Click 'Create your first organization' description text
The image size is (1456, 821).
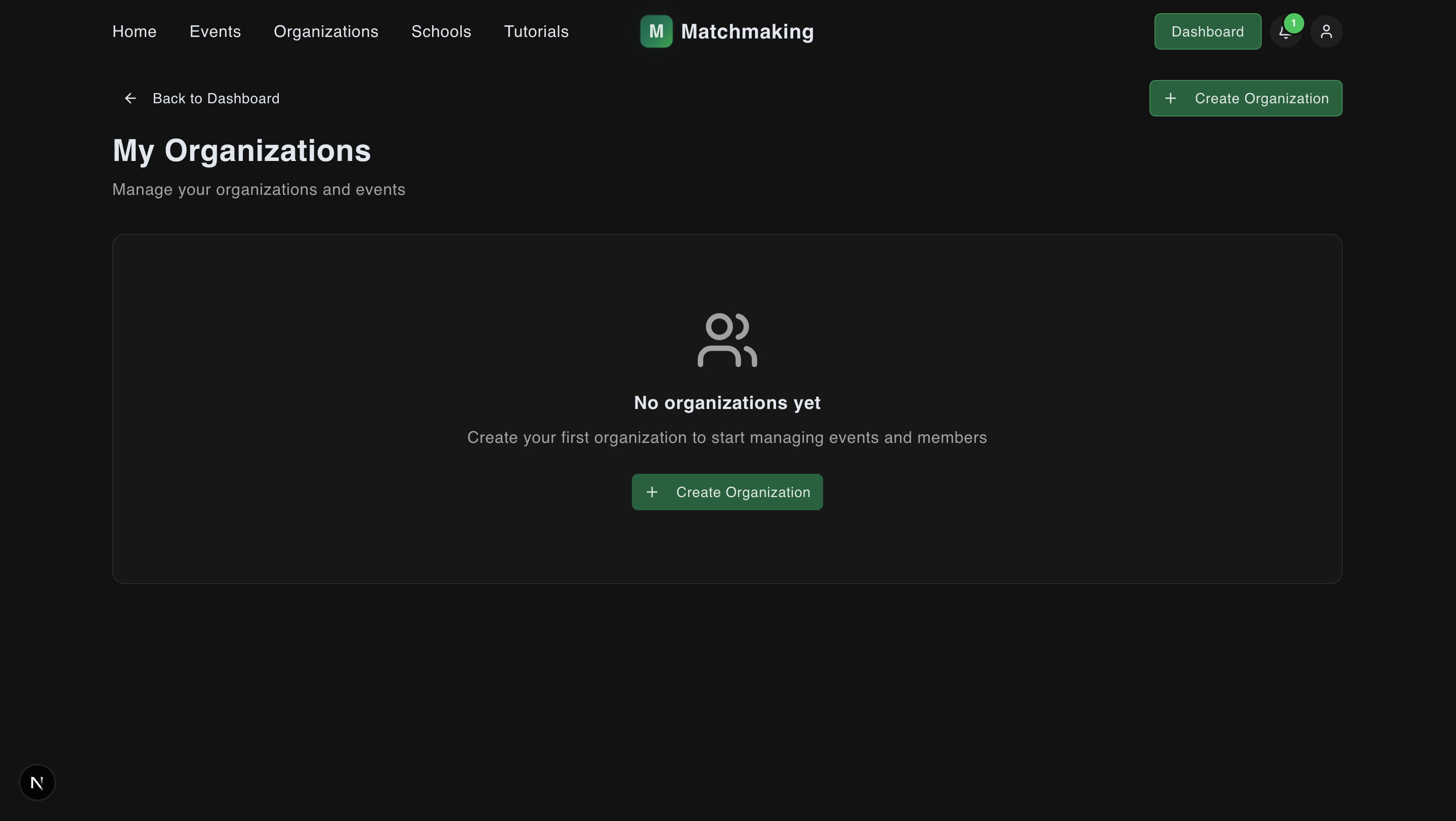(x=727, y=438)
